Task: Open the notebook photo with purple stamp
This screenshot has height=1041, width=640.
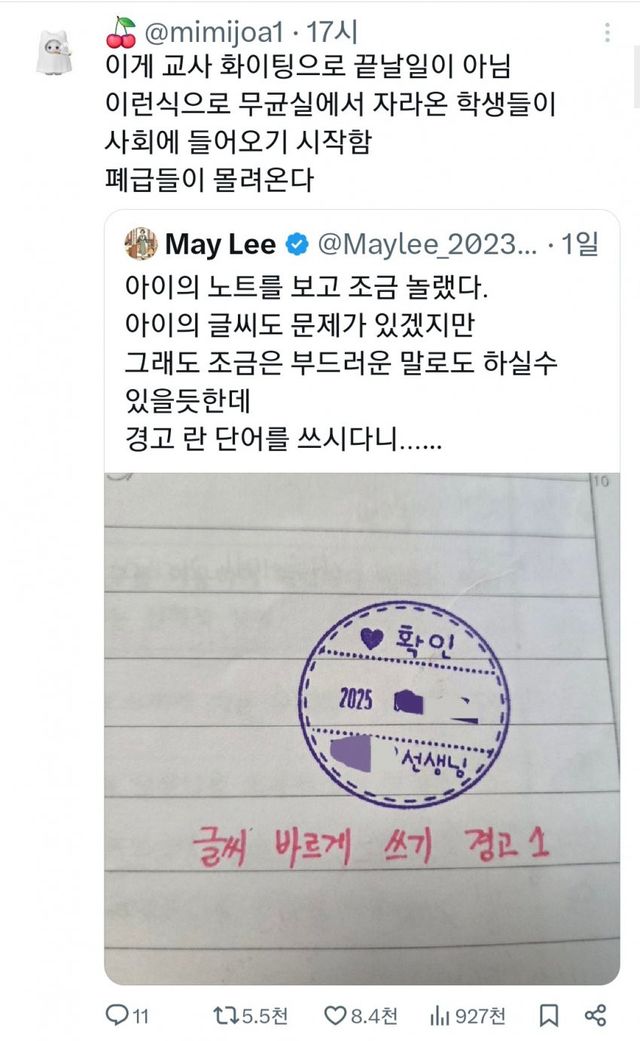Action: coord(362,728)
